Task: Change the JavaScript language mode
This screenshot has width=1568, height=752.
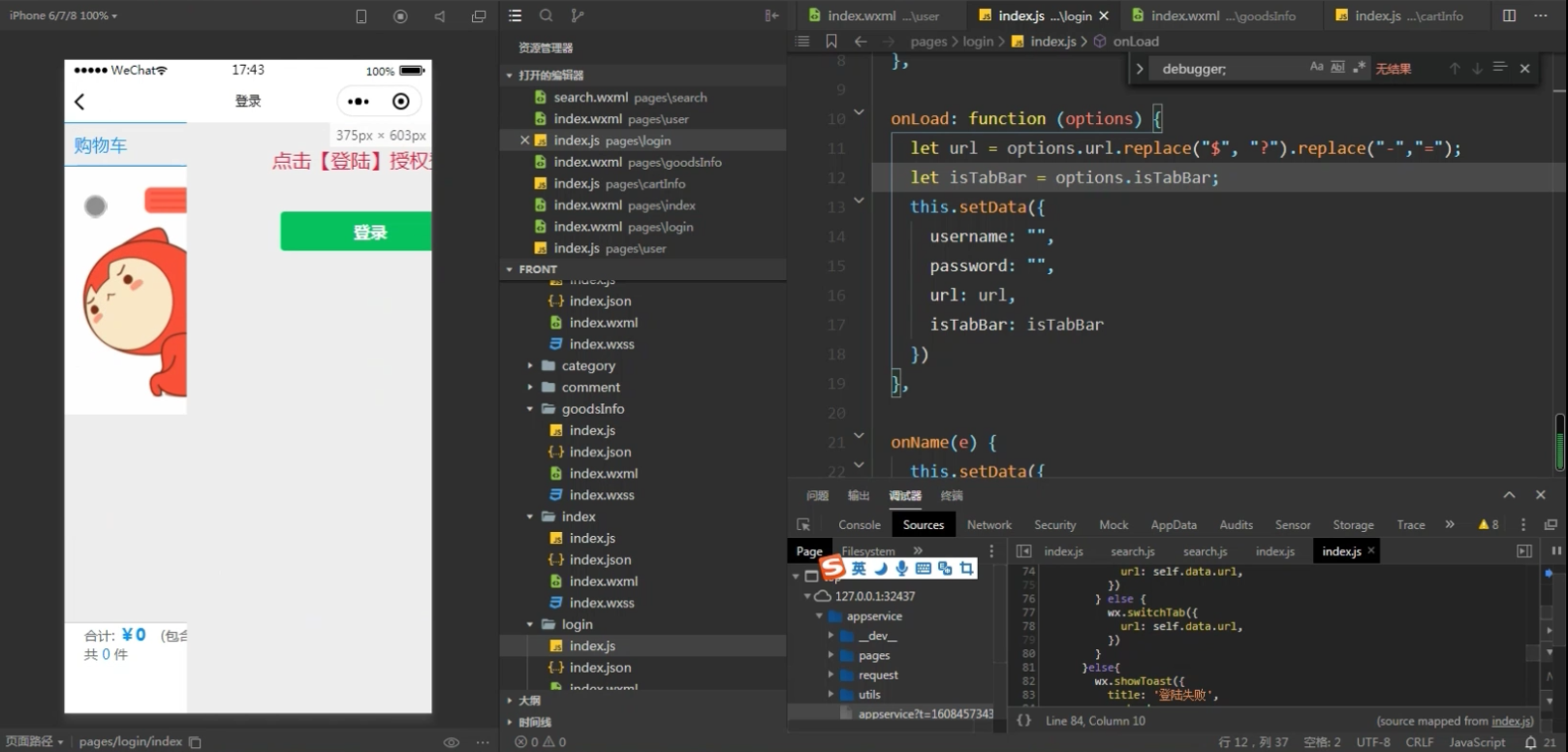Action: (1477, 741)
